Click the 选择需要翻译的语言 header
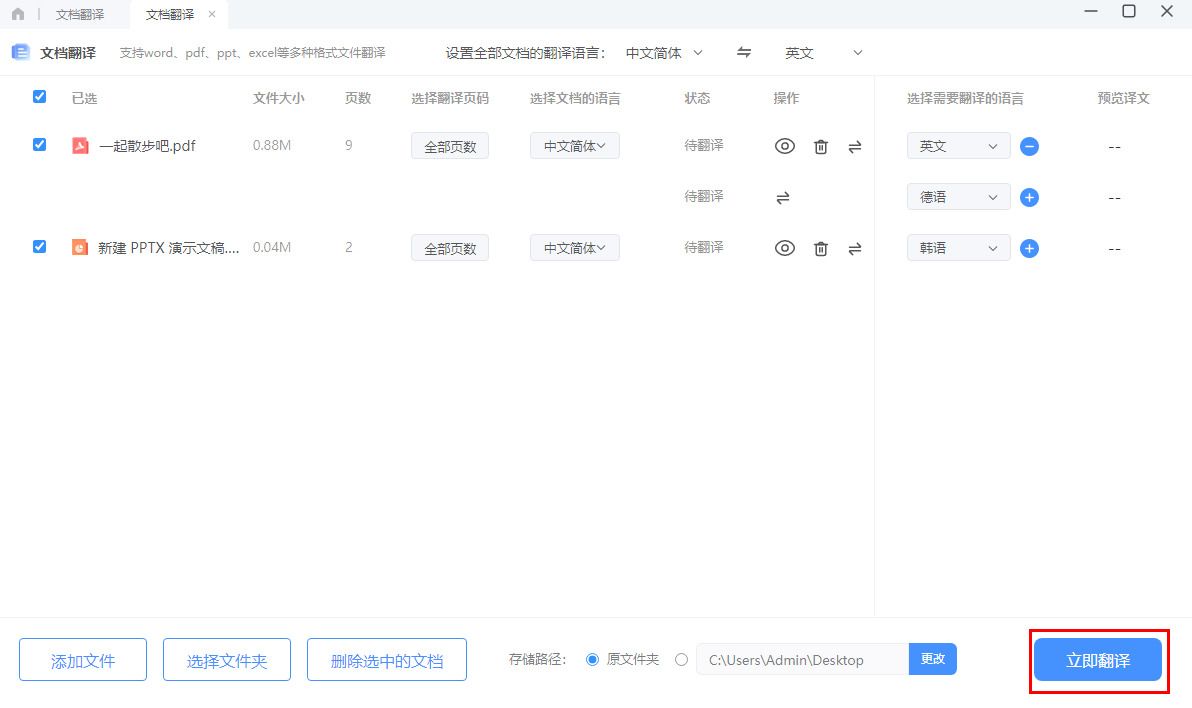 point(965,98)
